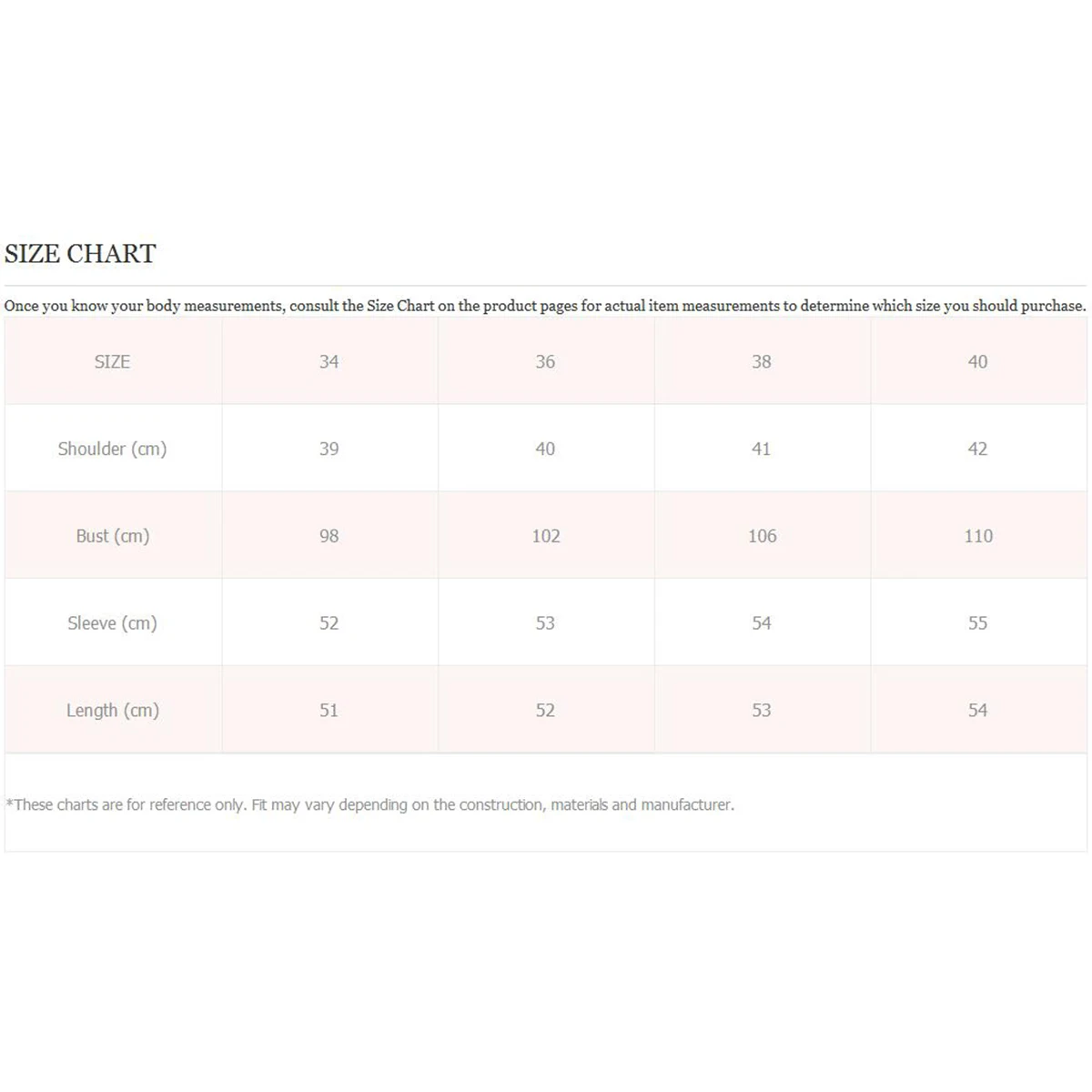
Task: Click the Bust (cm) row label
Action: click(112, 536)
